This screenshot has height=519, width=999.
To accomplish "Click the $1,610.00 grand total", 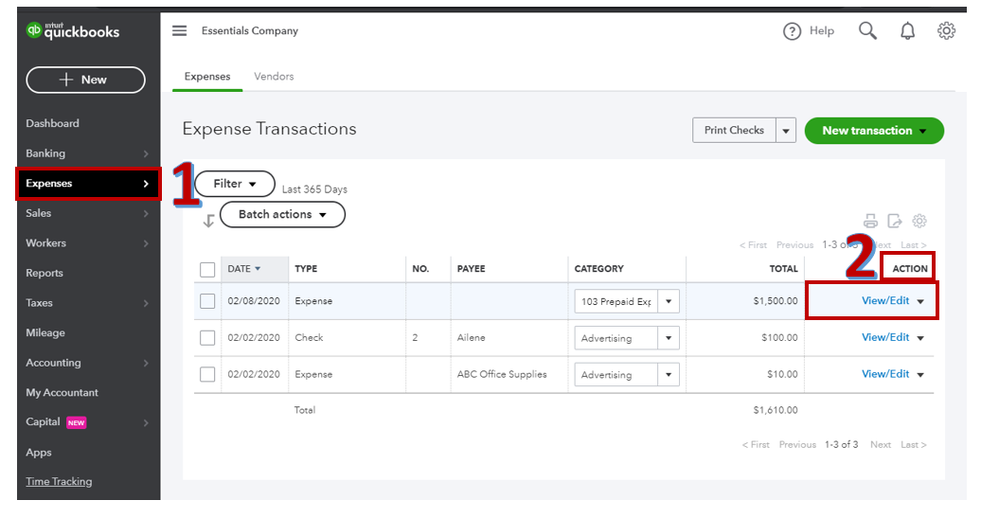I will coord(775,410).
